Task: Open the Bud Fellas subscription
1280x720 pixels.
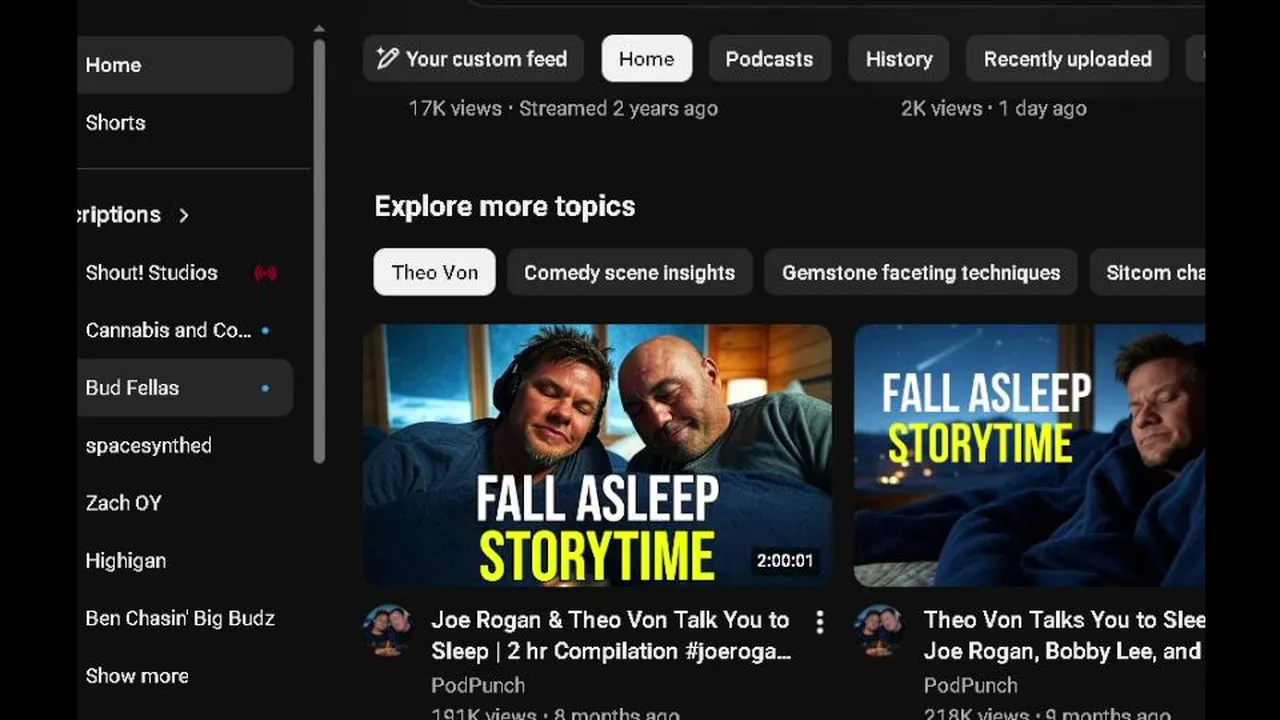Action: [184, 388]
